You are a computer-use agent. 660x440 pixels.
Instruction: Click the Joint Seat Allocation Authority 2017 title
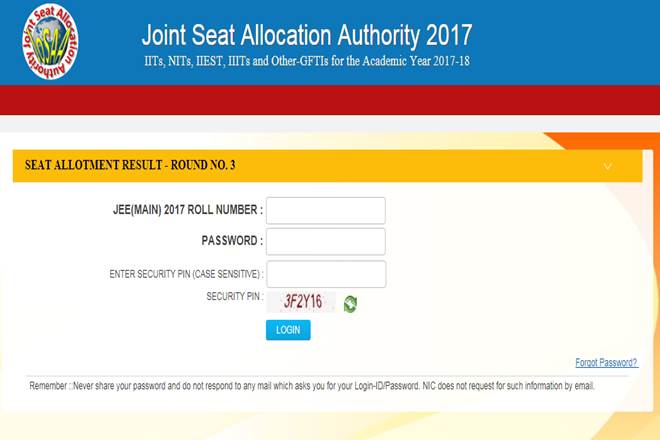click(306, 37)
